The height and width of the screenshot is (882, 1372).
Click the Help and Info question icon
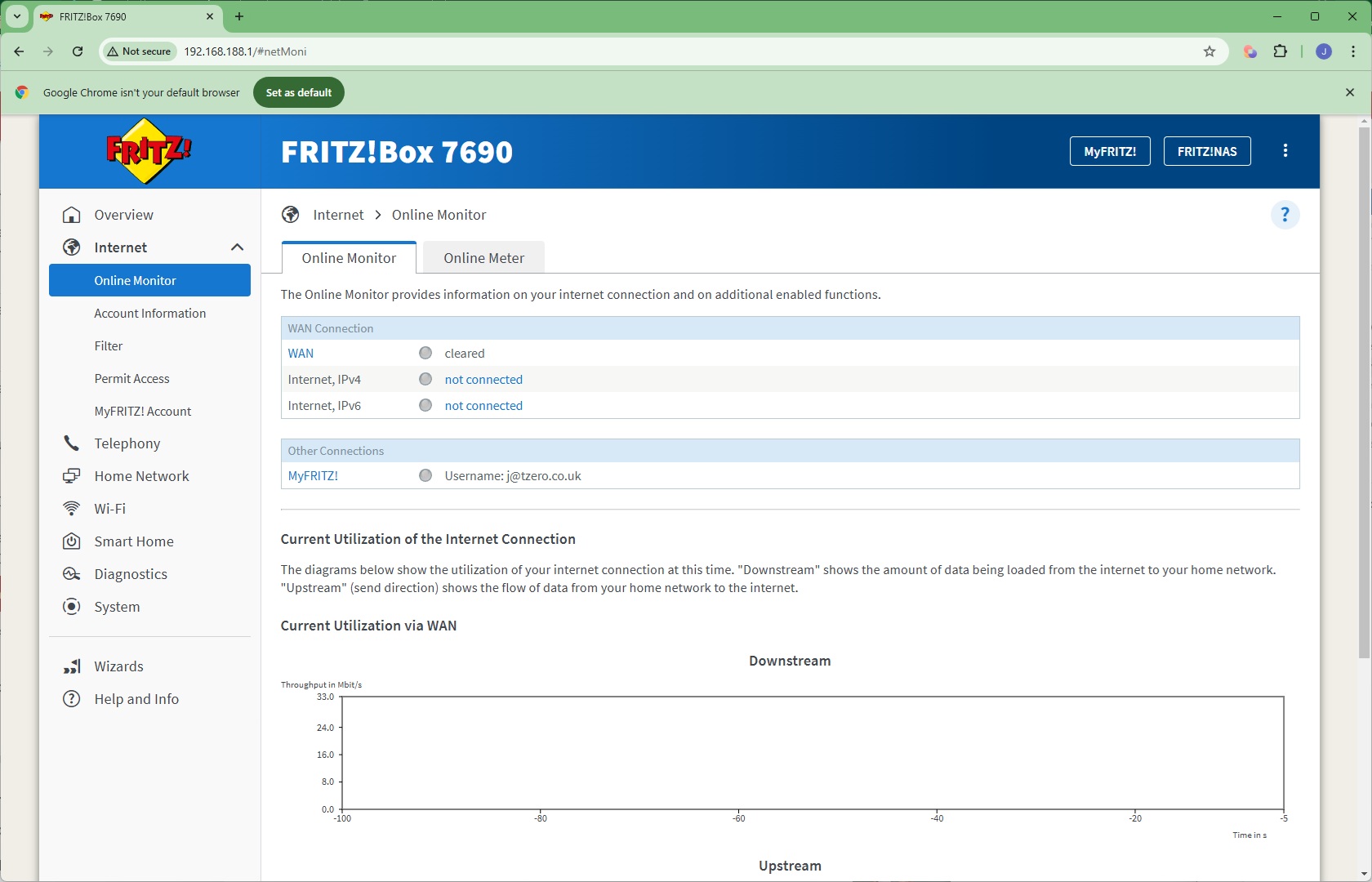[72, 699]
